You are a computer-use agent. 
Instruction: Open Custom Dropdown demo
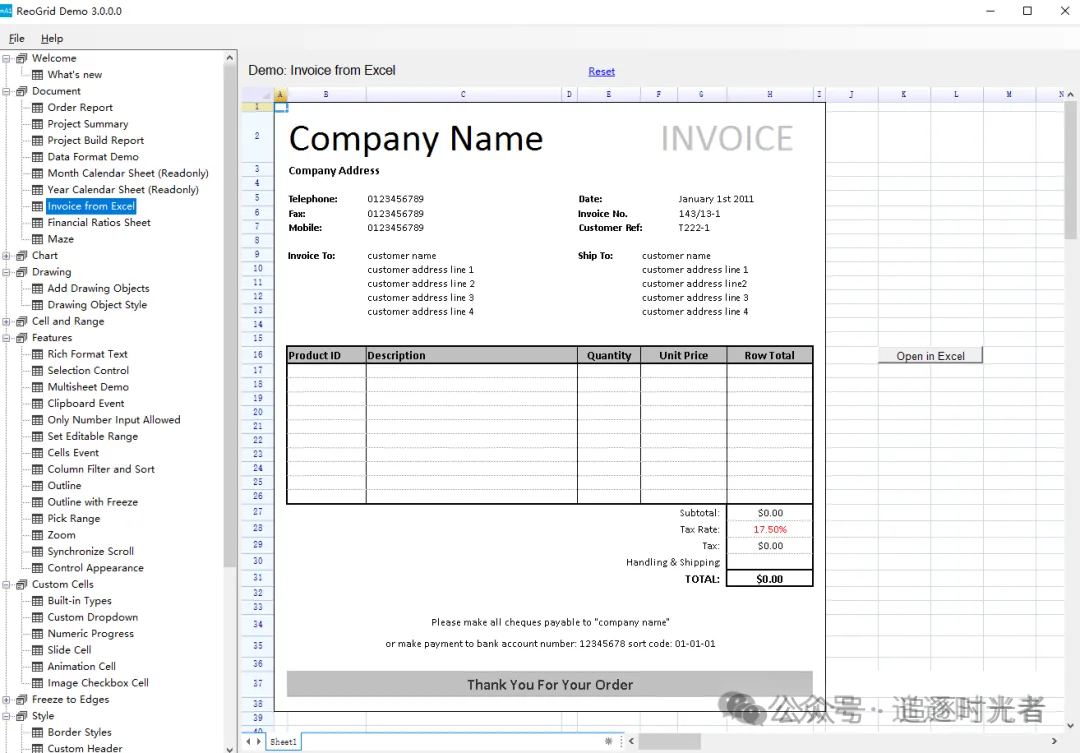click(x=92, y=617)
